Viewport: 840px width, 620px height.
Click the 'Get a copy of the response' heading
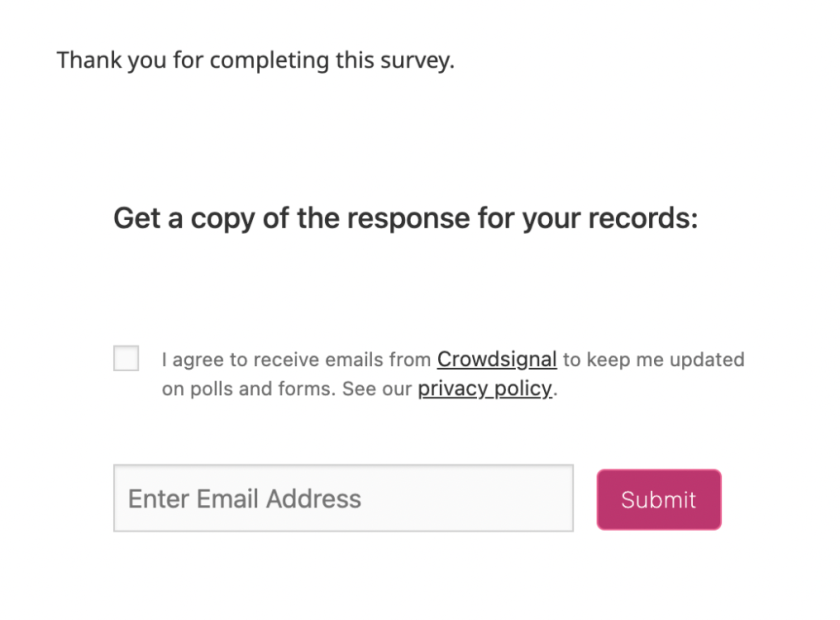pyautogui.click(x=405, y=218)
